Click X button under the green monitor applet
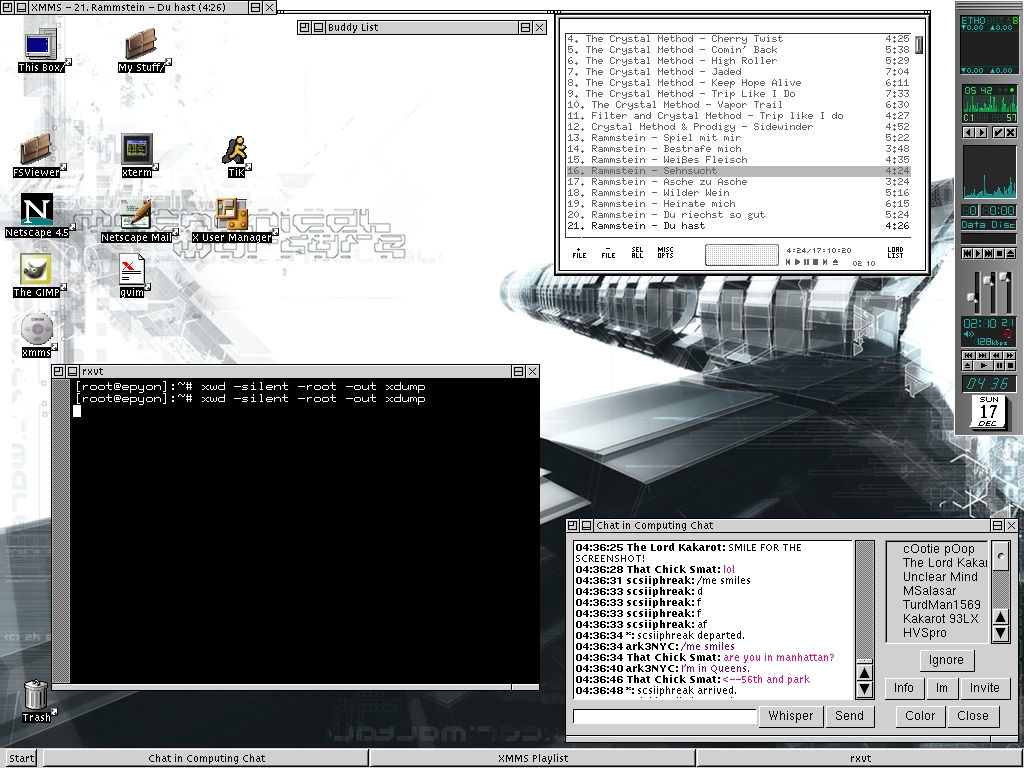The image size is (1024, 768). coord(1010,133)
